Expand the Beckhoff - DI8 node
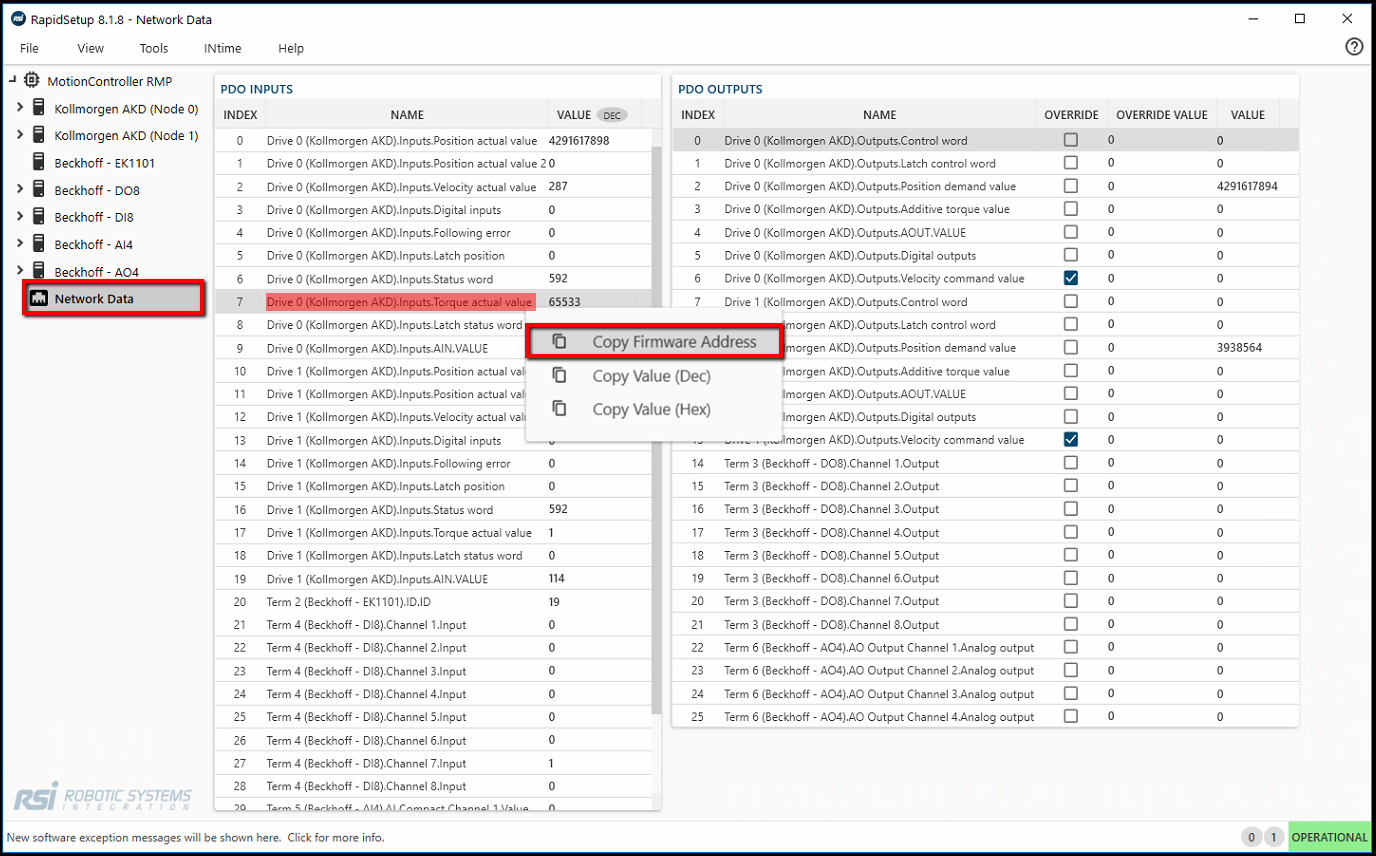This screenshot has width=1376, height=856. click(x=20, y=216)
